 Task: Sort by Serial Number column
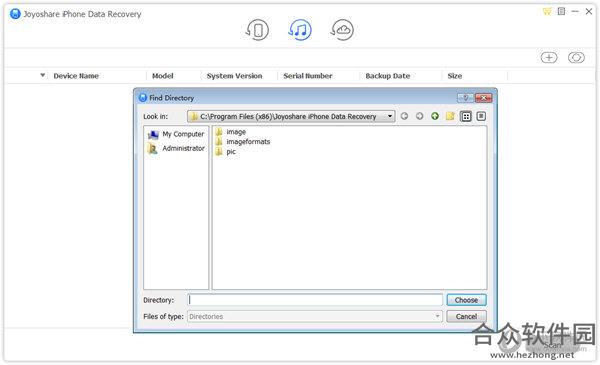[x=308, y=76]
